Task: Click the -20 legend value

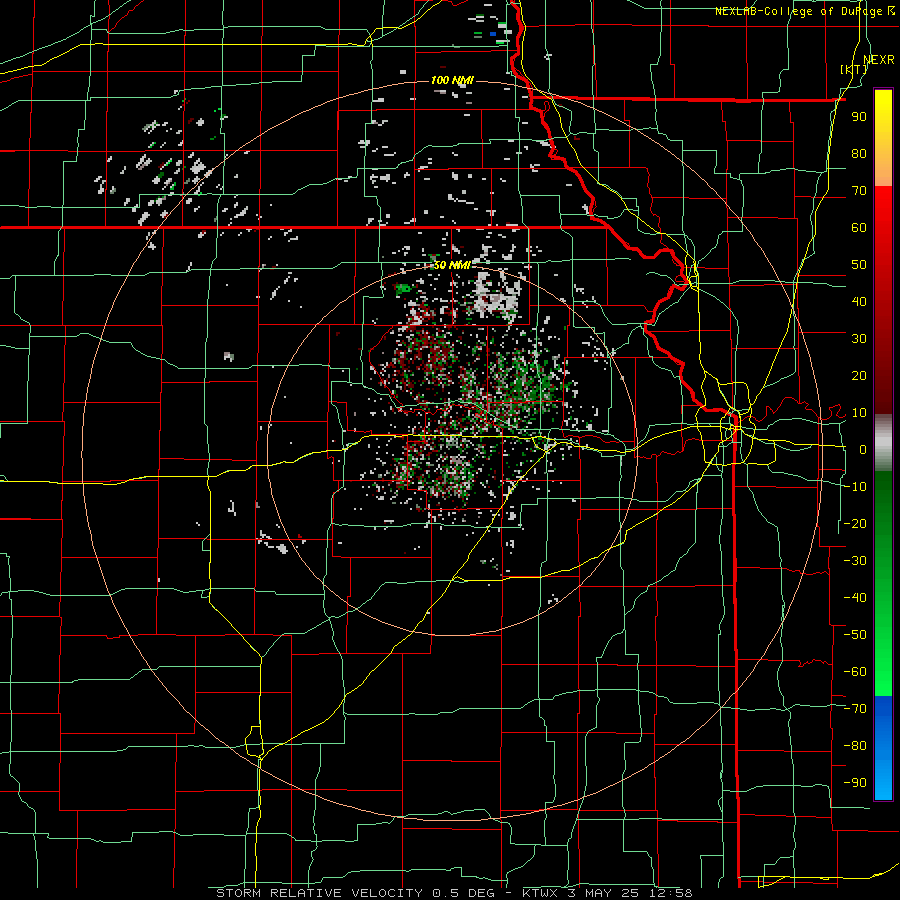Action: [855, 524]
